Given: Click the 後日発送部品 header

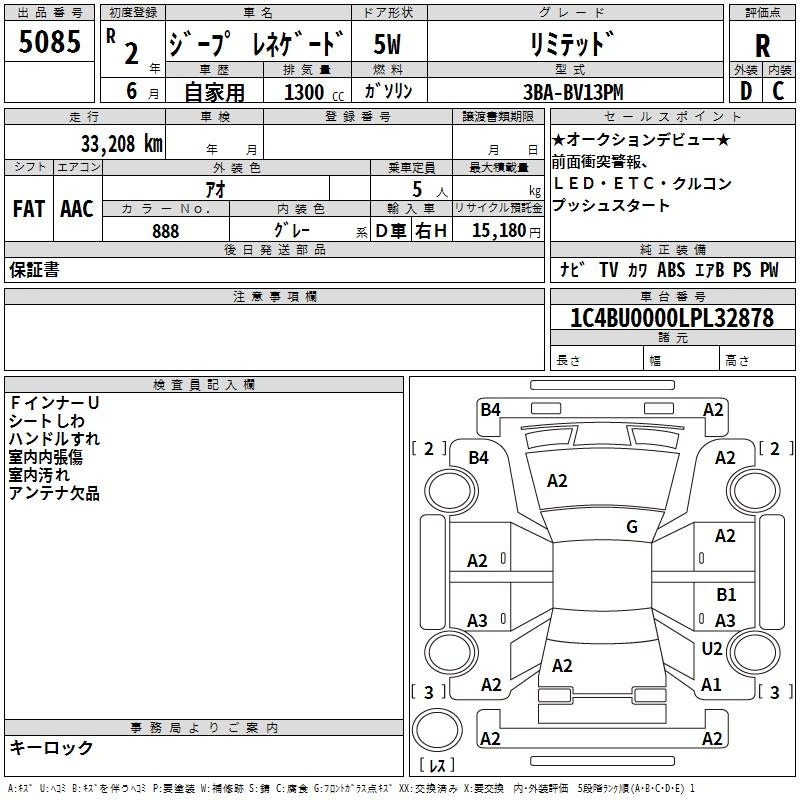Looking at the screenshot, I should (x=274, y=249).
